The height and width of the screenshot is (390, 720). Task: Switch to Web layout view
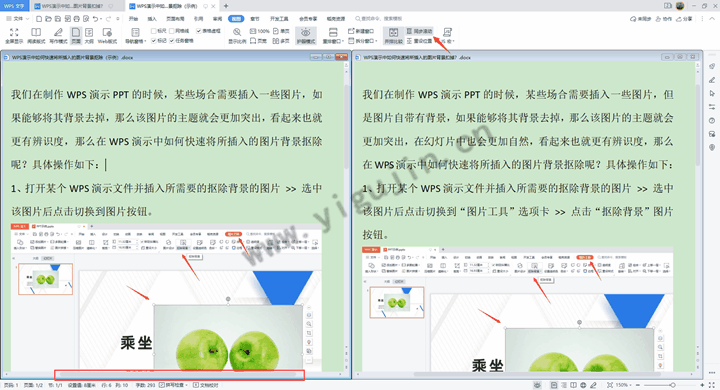coord(107,36)
